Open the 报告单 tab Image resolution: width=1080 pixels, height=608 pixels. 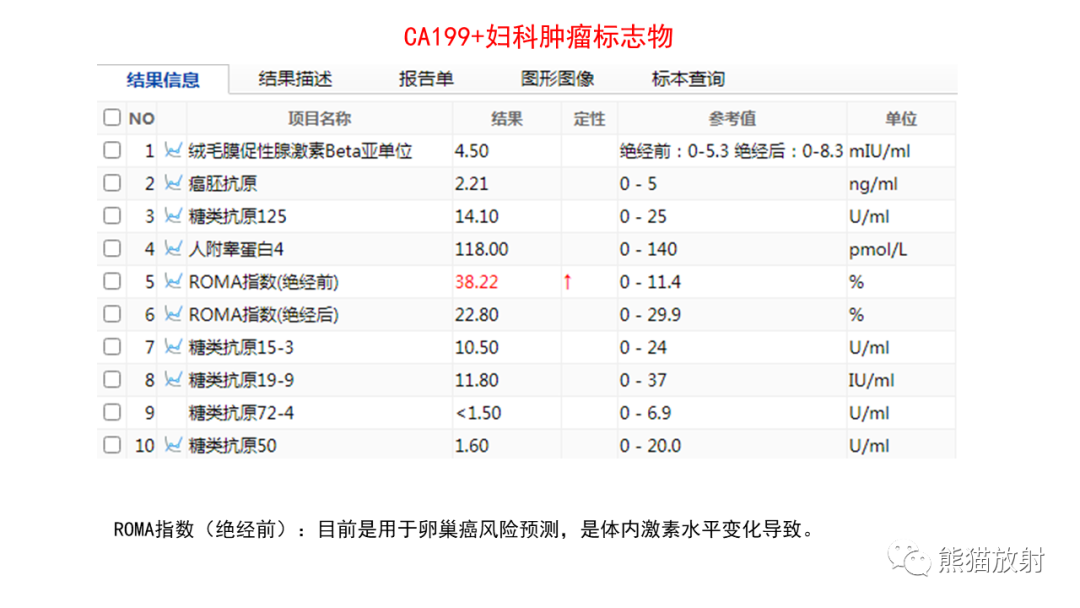(426, 79)
